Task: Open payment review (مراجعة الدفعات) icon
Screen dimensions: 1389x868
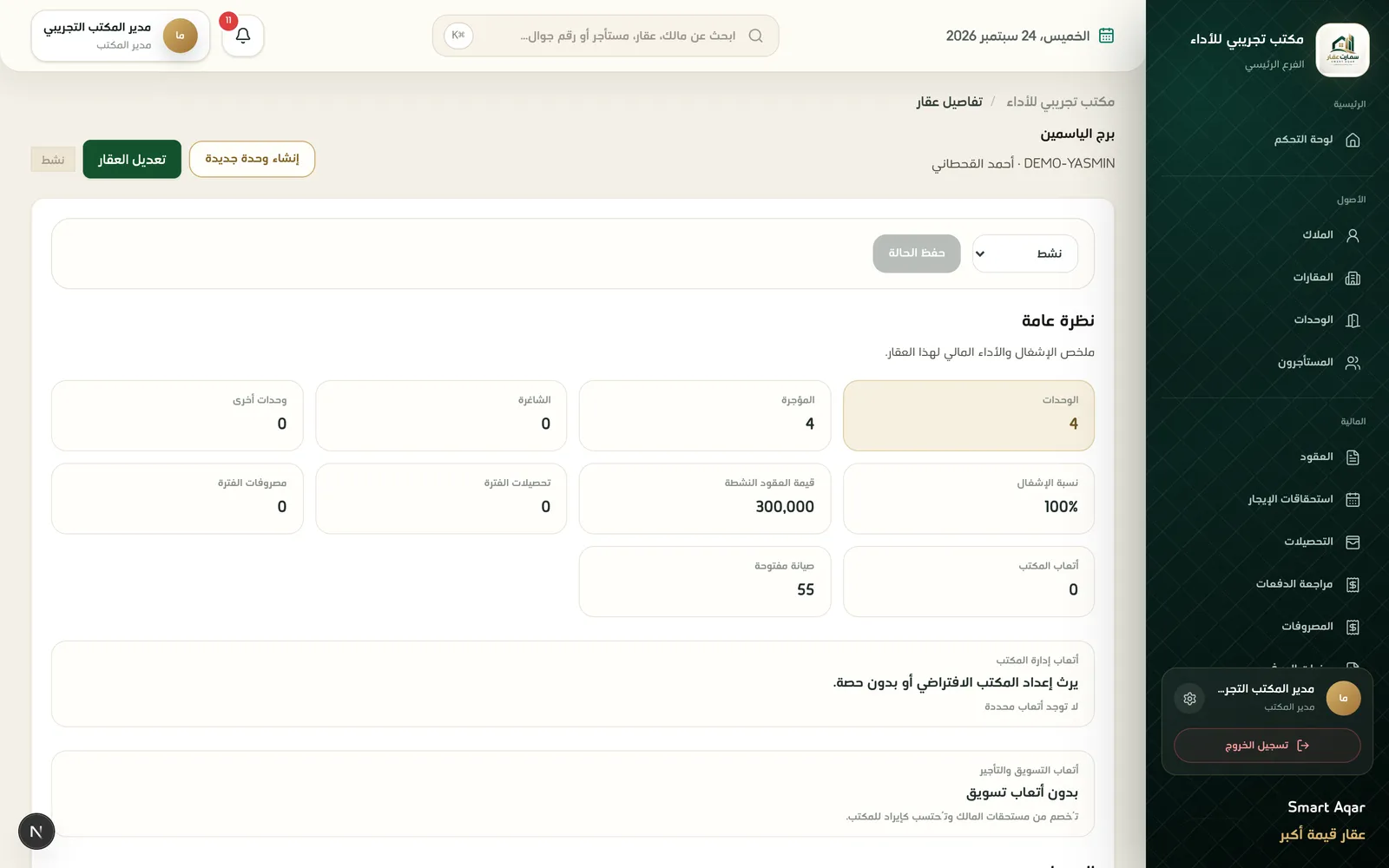Action: click(1353, 584)
